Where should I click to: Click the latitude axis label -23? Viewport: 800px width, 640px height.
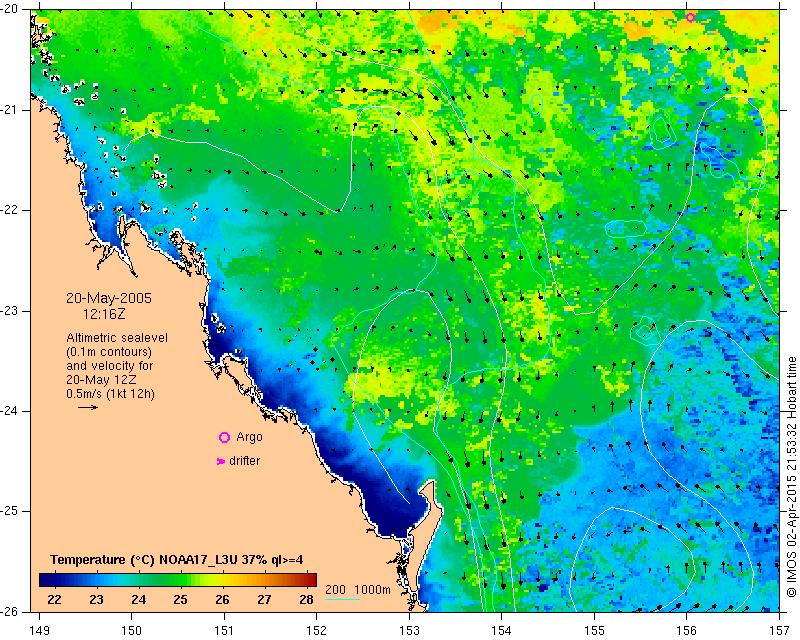tap(10, 311)
